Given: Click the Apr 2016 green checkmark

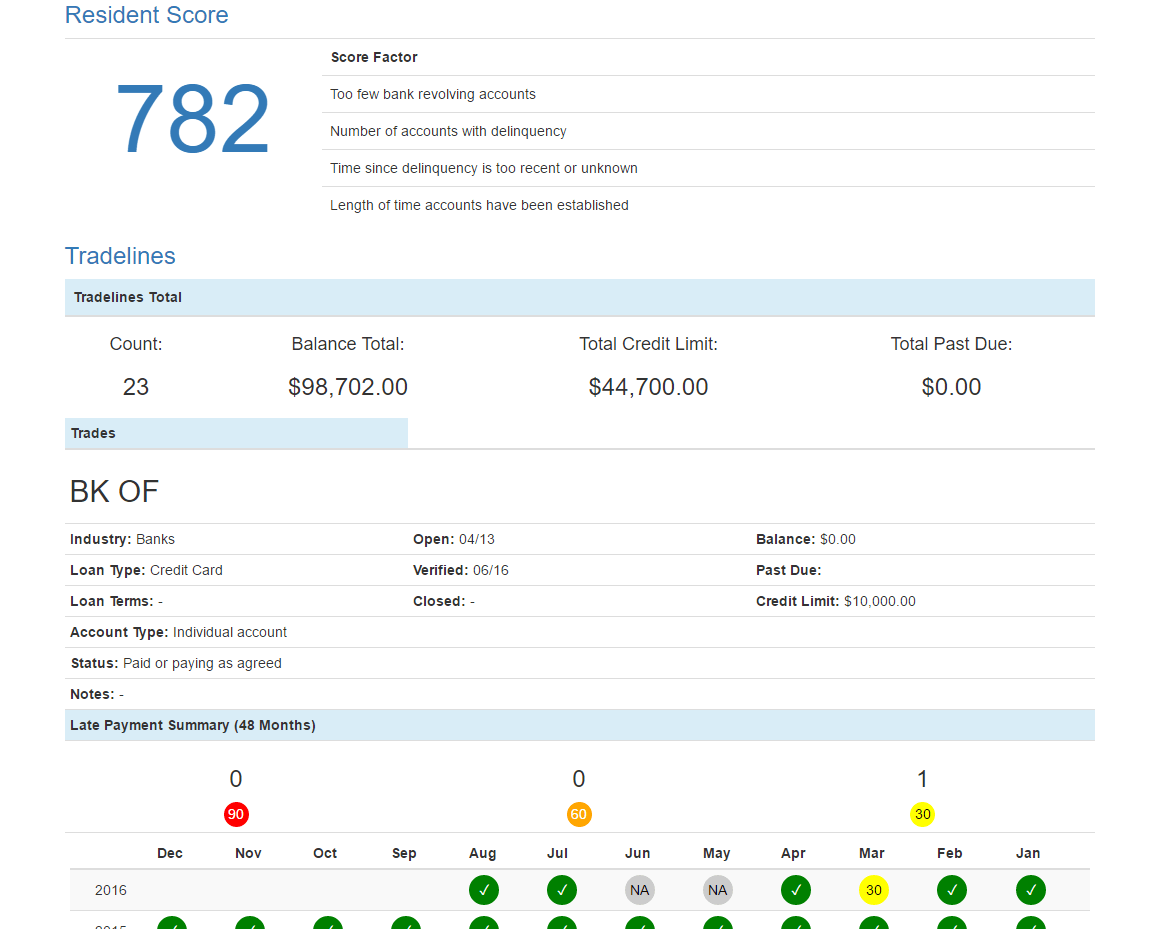Looking at the screenshot, I should [795, 890].
